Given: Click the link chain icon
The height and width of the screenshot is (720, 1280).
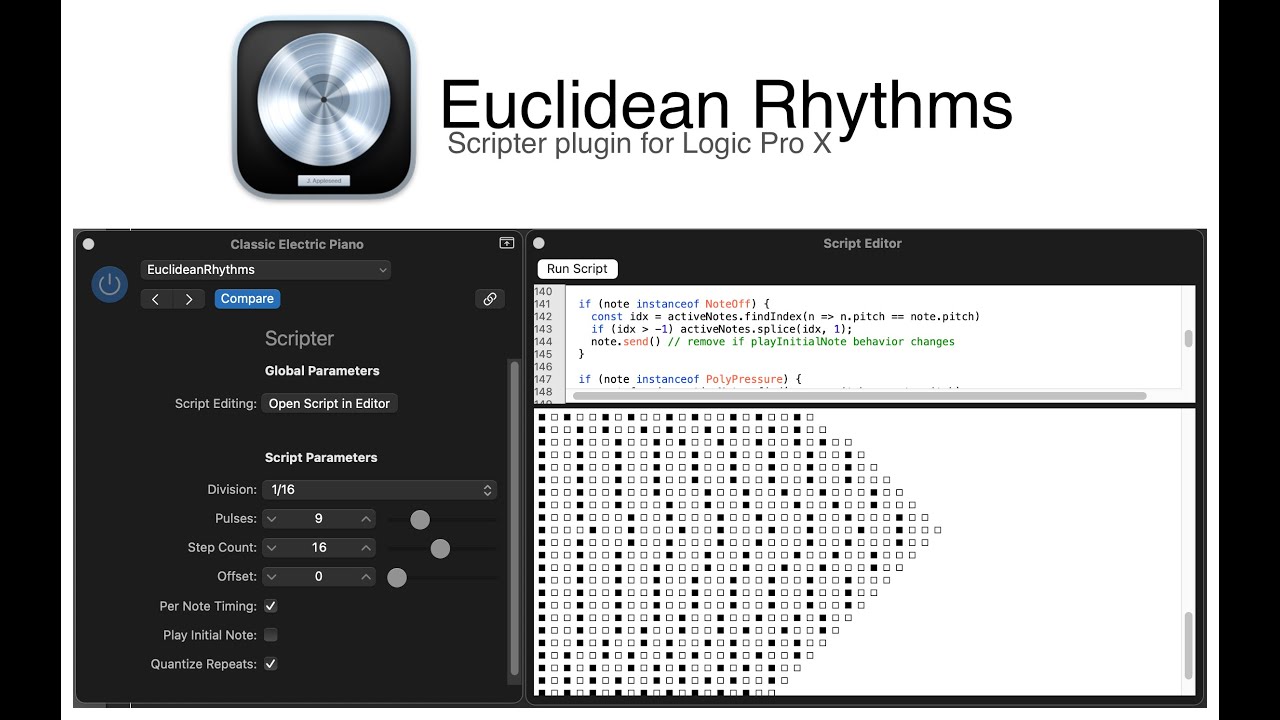Looking at the screenshot, I should (490, 299).
